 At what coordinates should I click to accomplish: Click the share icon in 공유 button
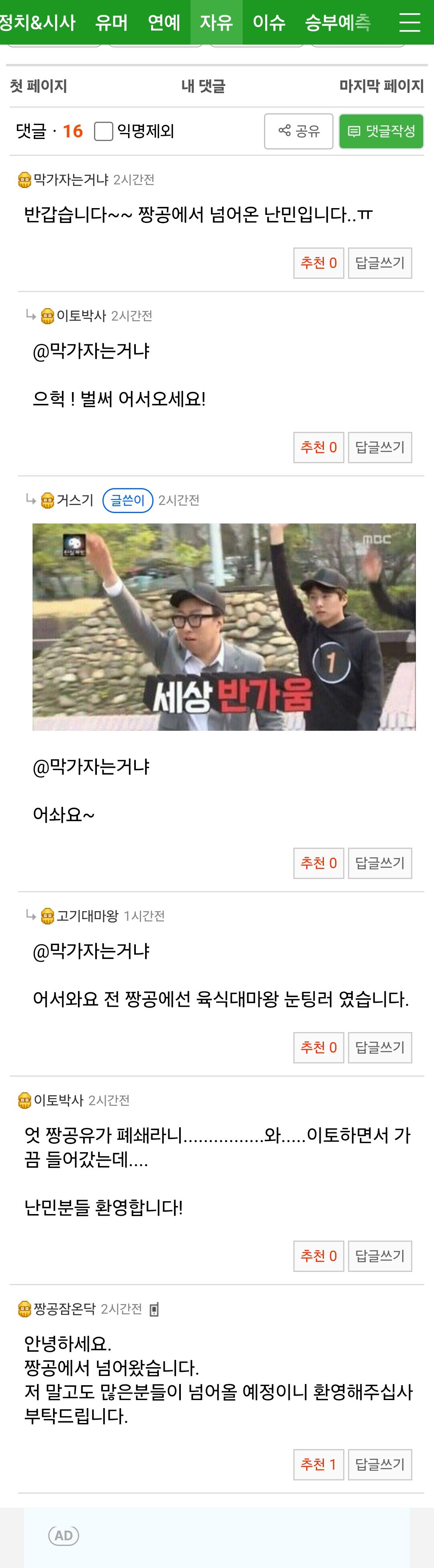point(284,130)
